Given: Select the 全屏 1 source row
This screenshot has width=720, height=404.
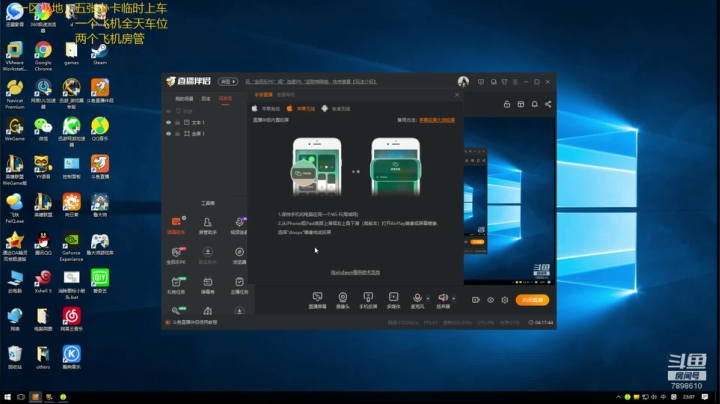Looking at the screenshot, I should (x=205, y=134).
